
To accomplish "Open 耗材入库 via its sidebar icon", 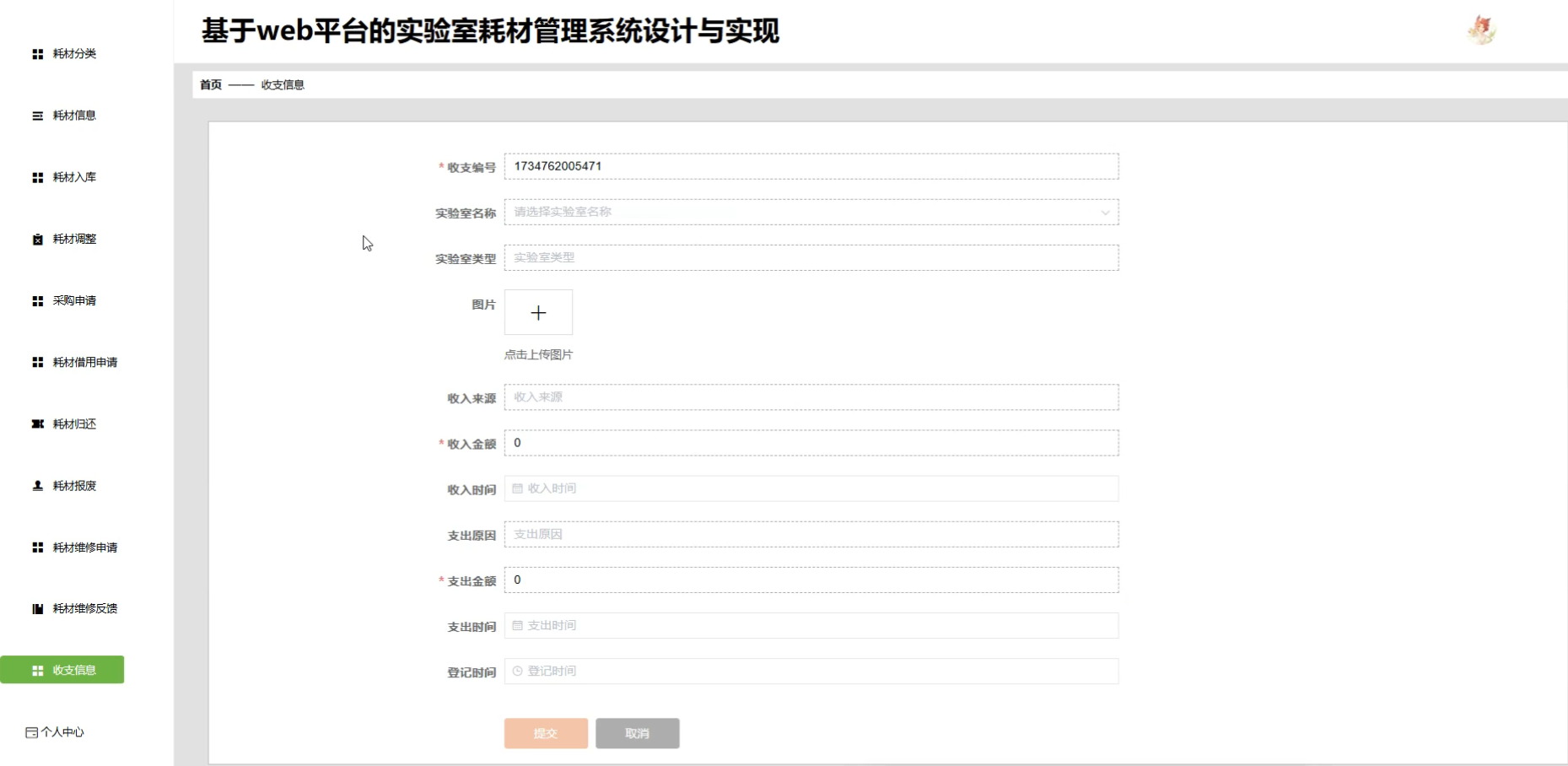I will 36,177.
